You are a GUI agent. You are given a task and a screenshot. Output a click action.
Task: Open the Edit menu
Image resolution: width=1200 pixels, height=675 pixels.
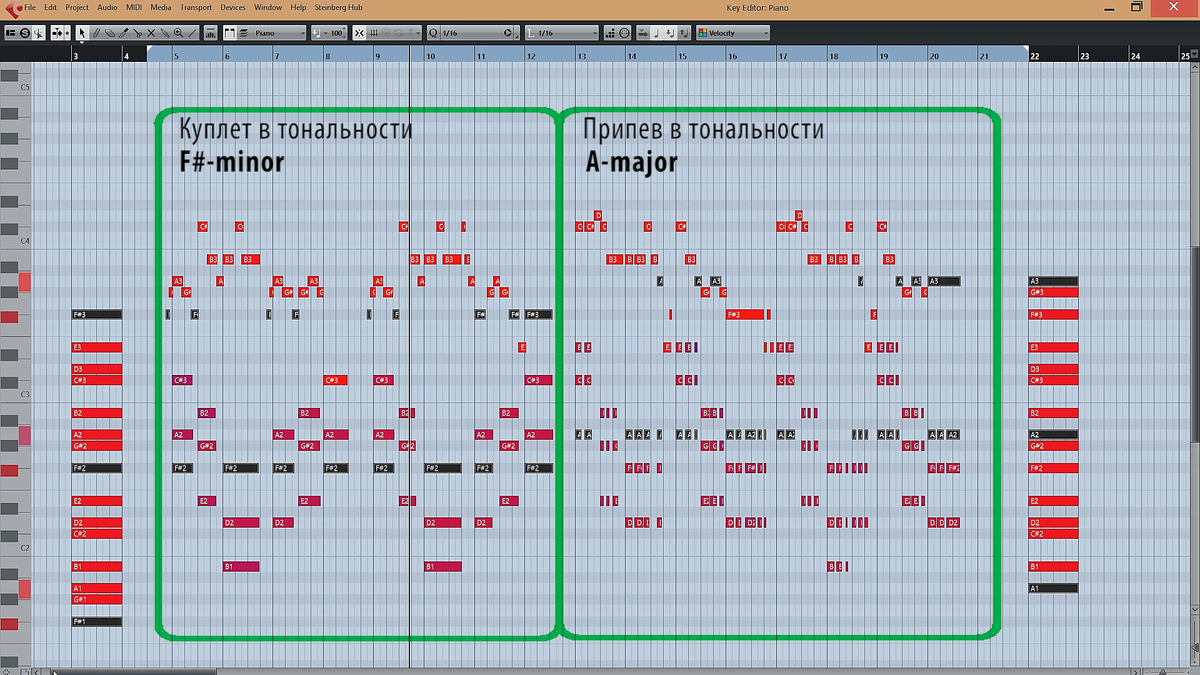point(51,7)
